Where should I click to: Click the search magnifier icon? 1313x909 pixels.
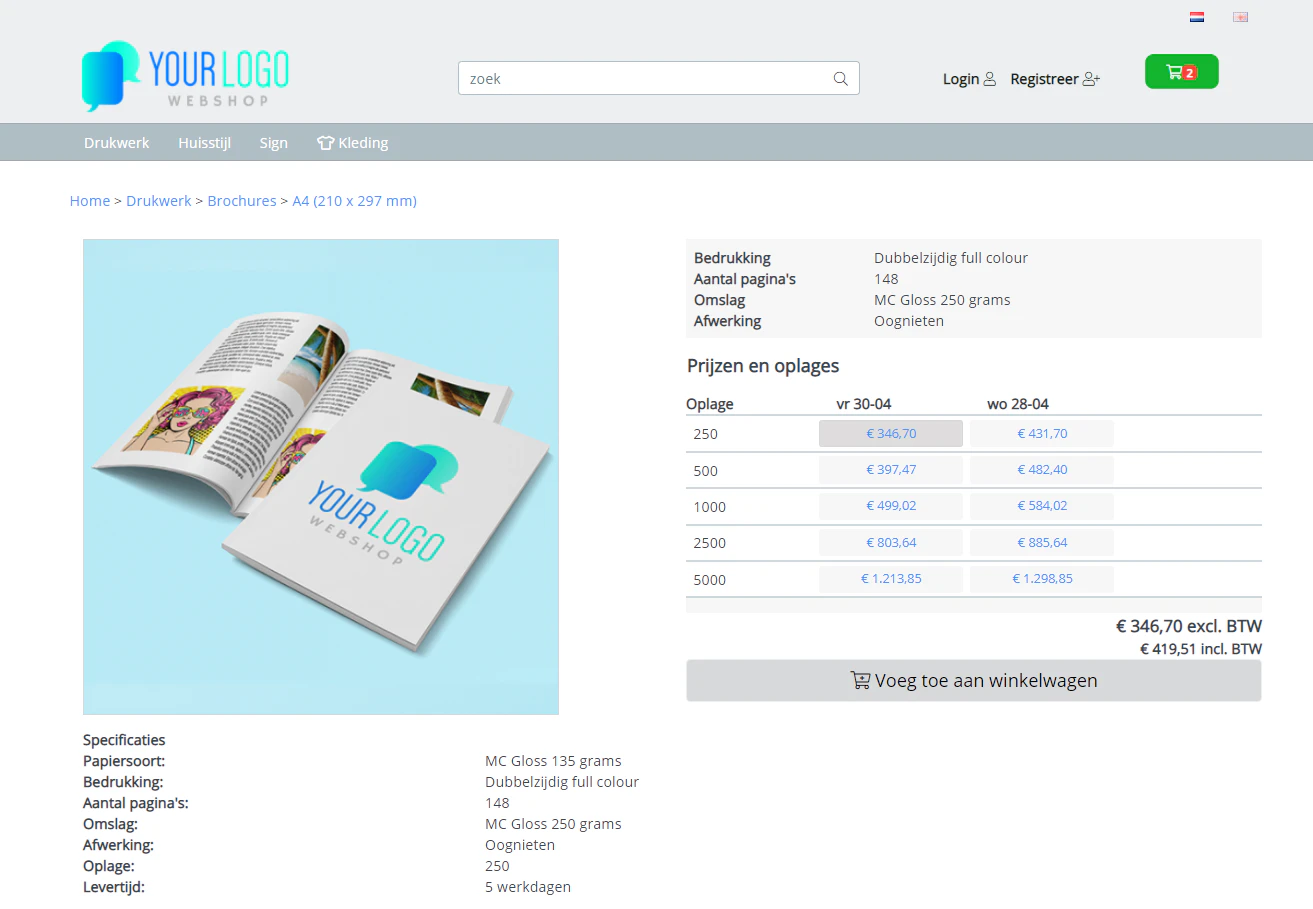(840, 78)
